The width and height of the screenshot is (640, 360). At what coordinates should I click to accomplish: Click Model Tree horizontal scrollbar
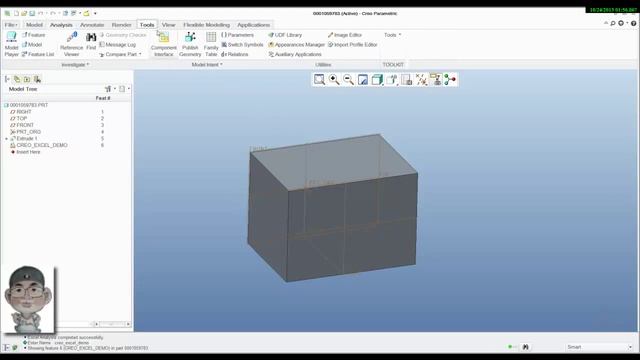click(x=112, y=324)
